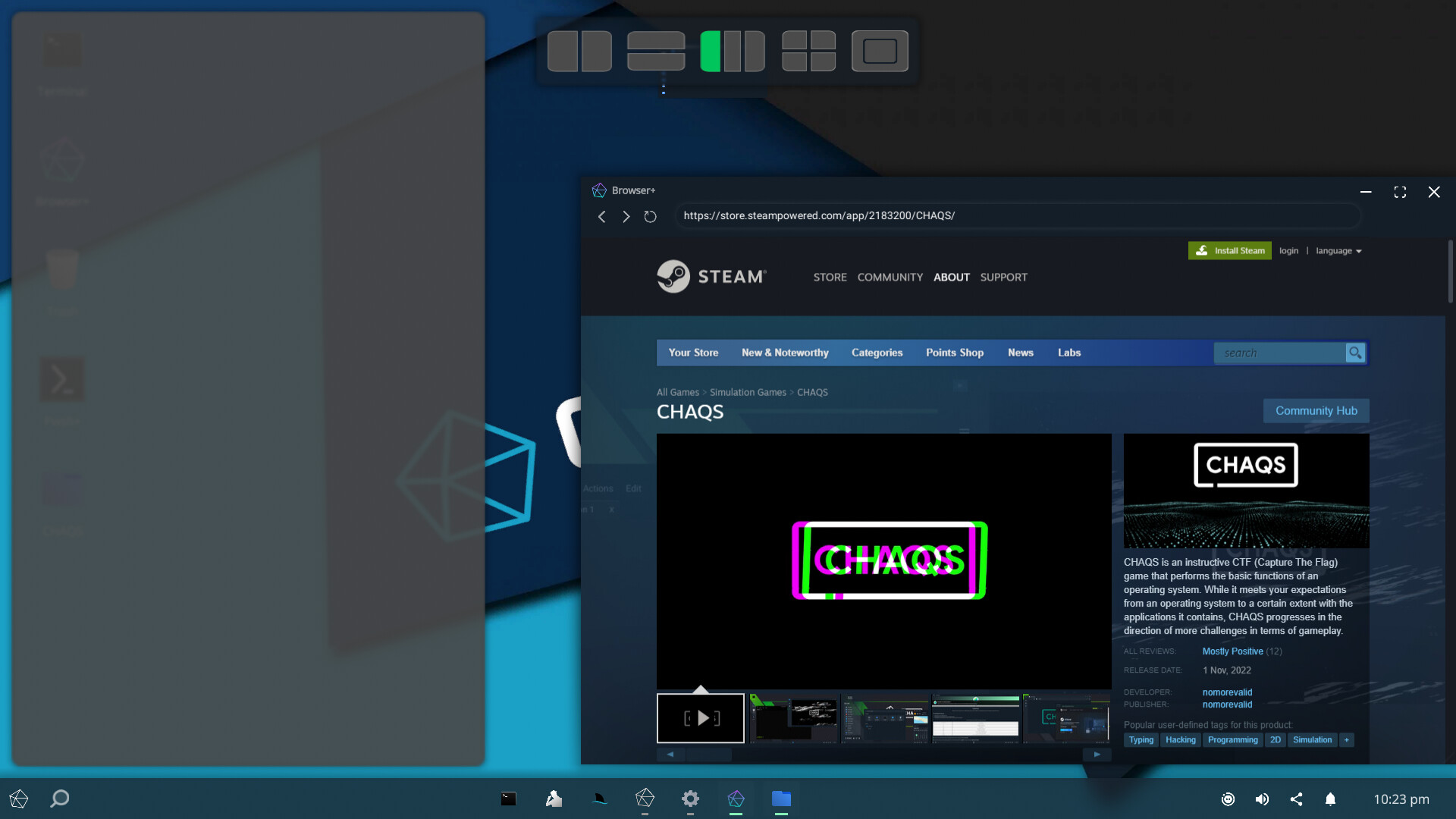Select the three-column tiling layout
This screenshot has width=1456, height=819.
pos(732,51)
